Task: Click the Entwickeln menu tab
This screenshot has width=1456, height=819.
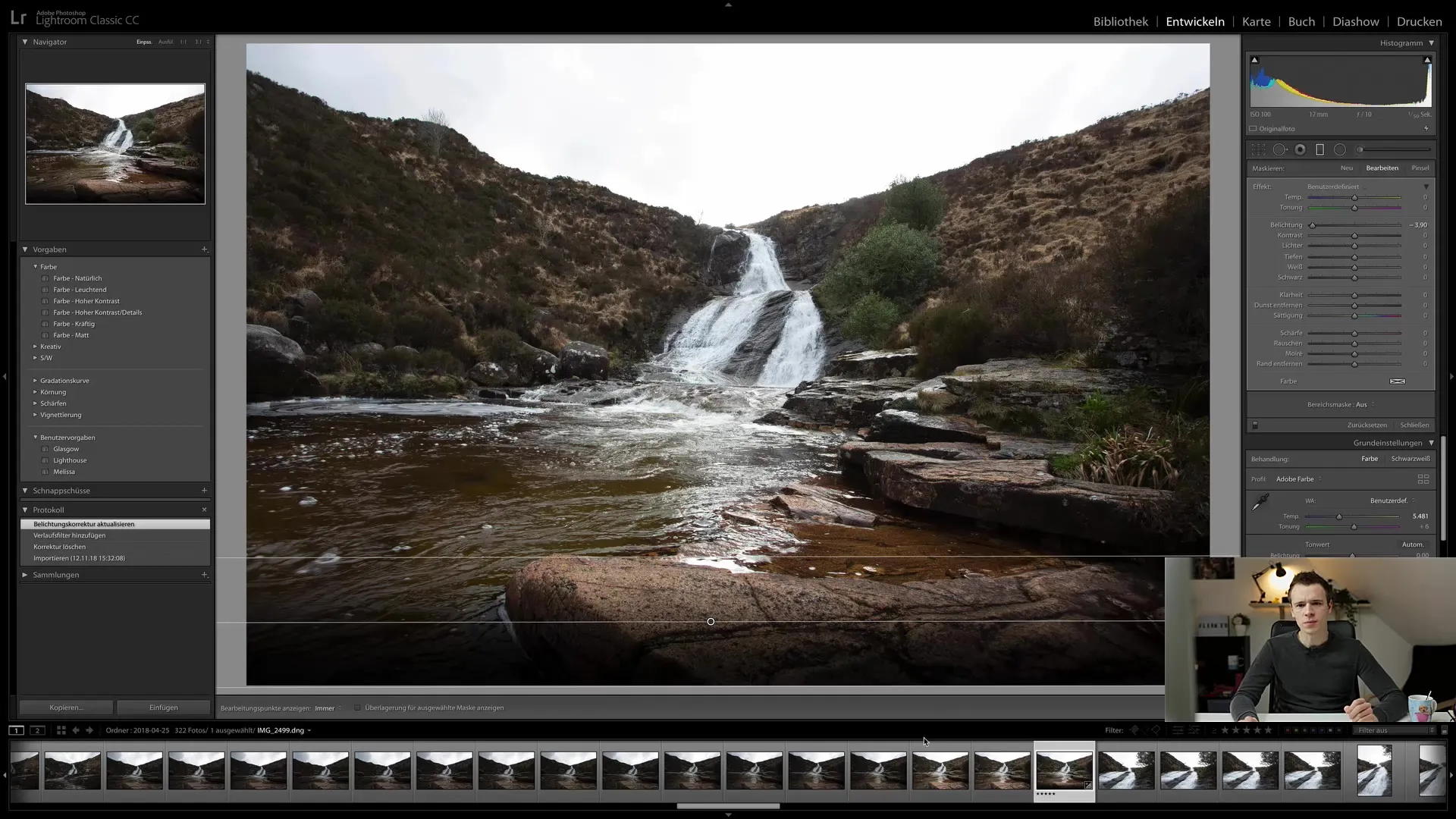Action: click(1195, 21)
